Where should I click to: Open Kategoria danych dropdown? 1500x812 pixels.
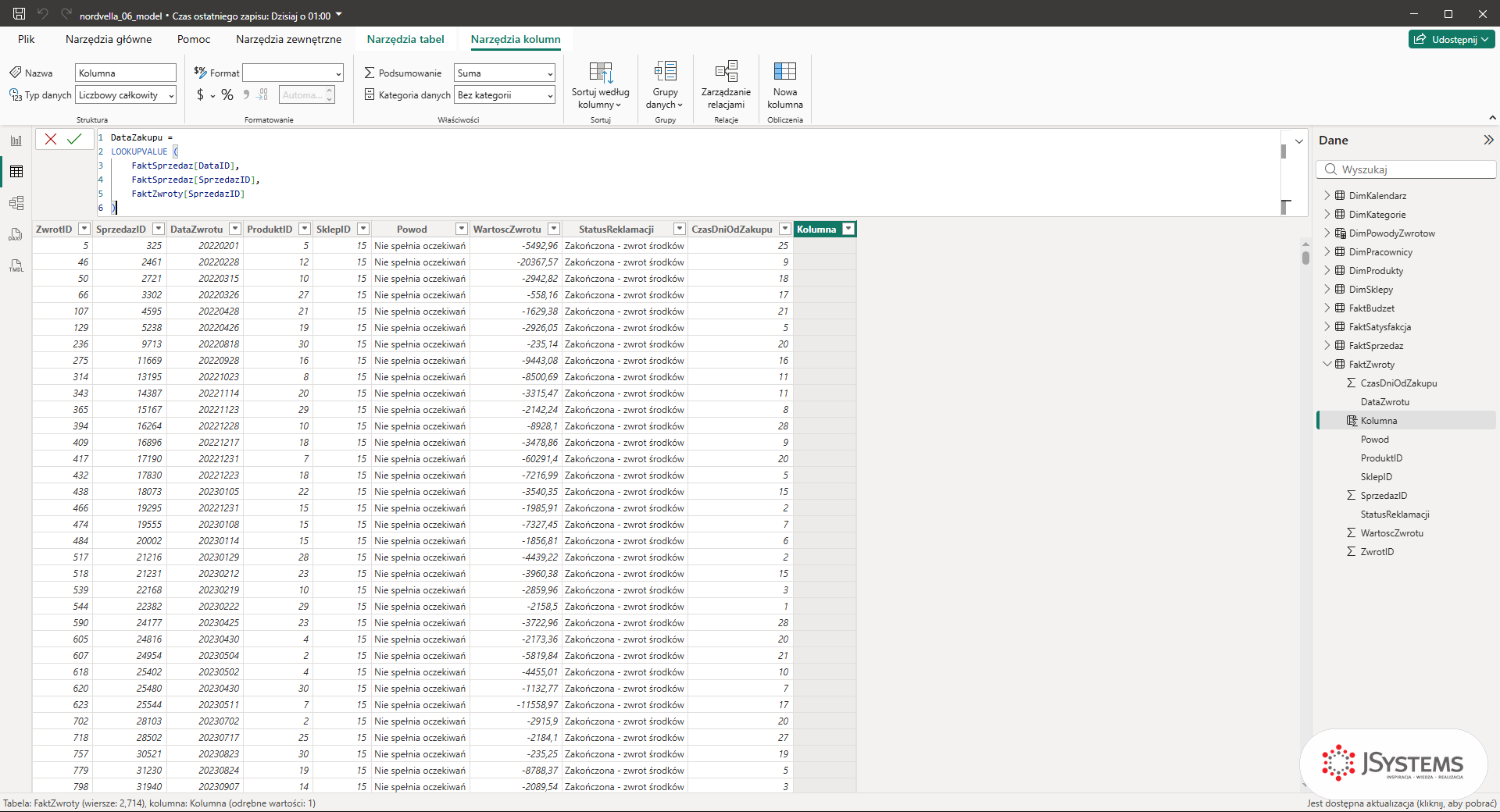(x=505, y=95)
